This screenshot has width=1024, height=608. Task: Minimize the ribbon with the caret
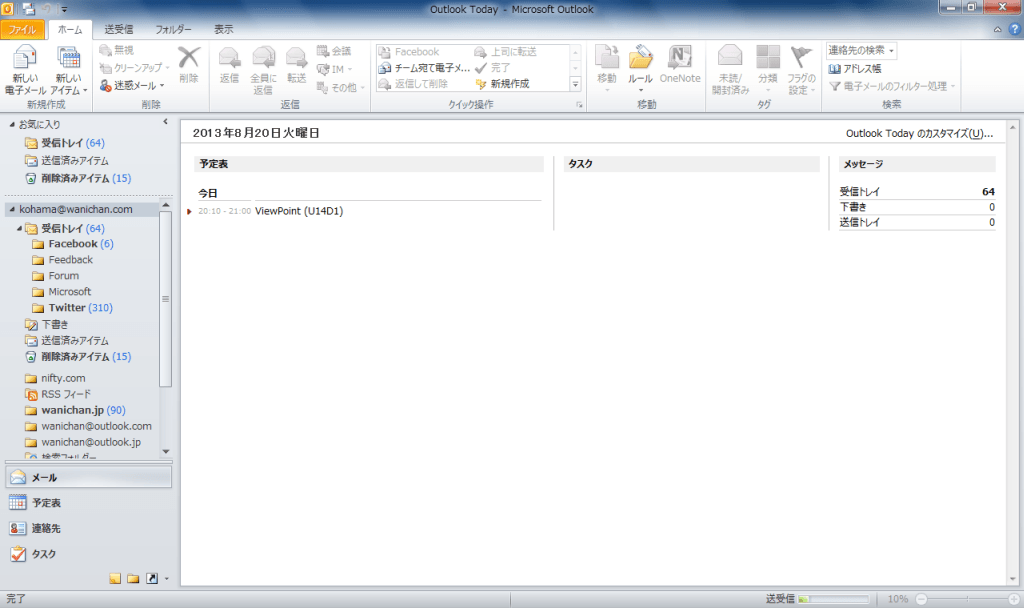(x=997, y=29)
